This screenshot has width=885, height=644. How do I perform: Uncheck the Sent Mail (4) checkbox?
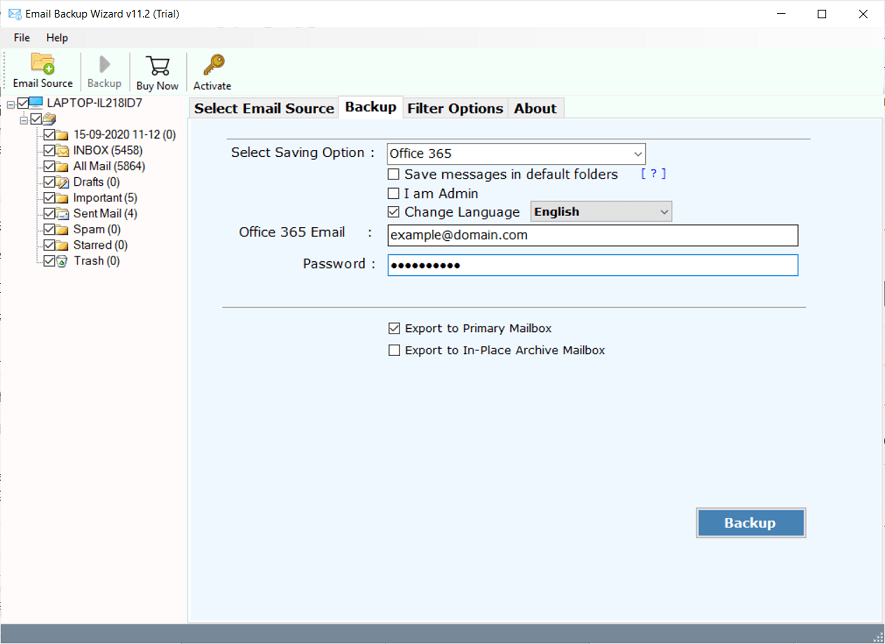[x=49, y=214]
